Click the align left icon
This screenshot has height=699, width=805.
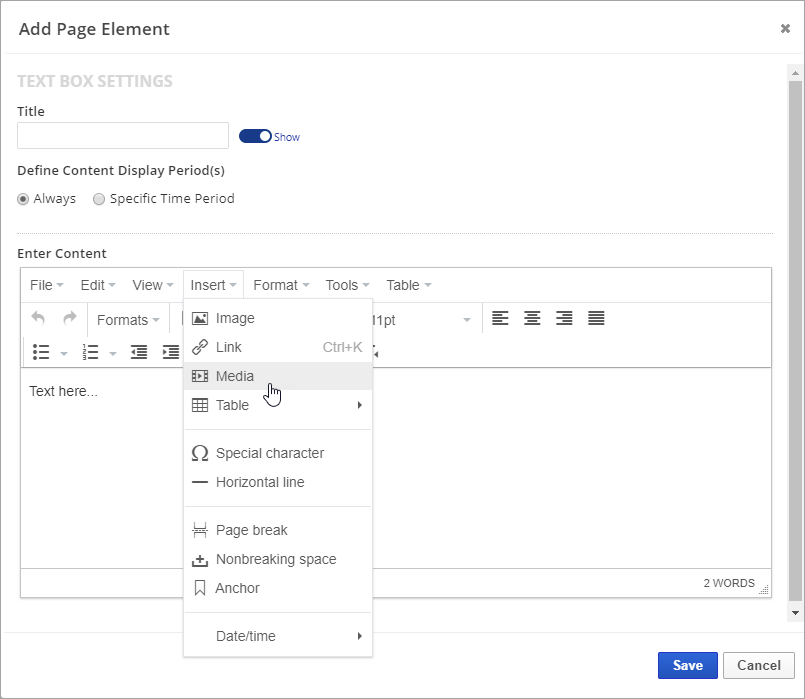500,319
